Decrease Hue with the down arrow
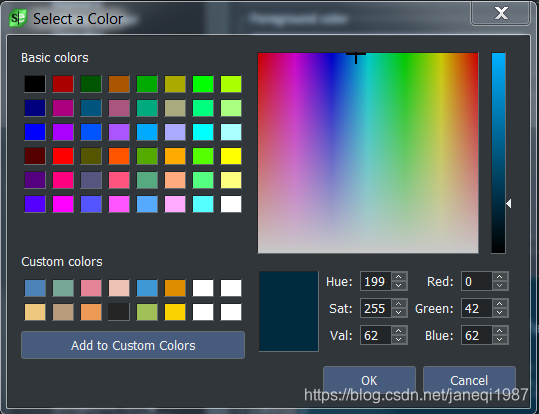The width and height of the screenshot is (539, 414). (399, 286)
